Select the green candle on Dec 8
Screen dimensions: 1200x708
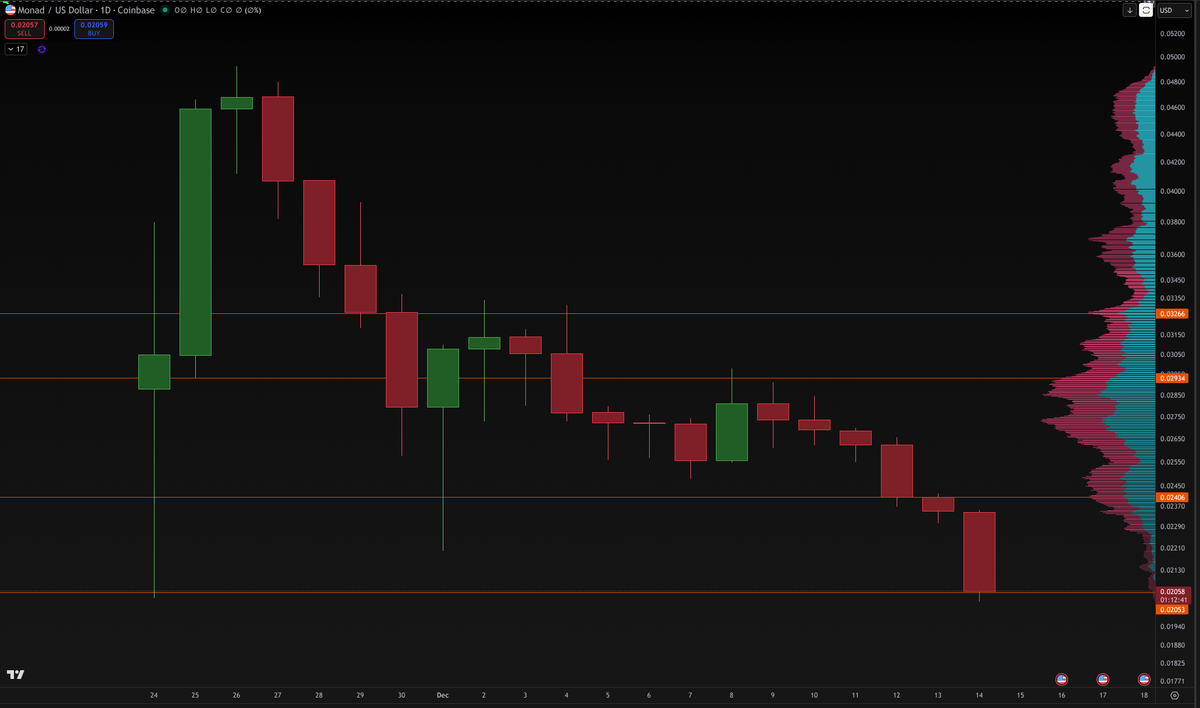click(732, 432)
